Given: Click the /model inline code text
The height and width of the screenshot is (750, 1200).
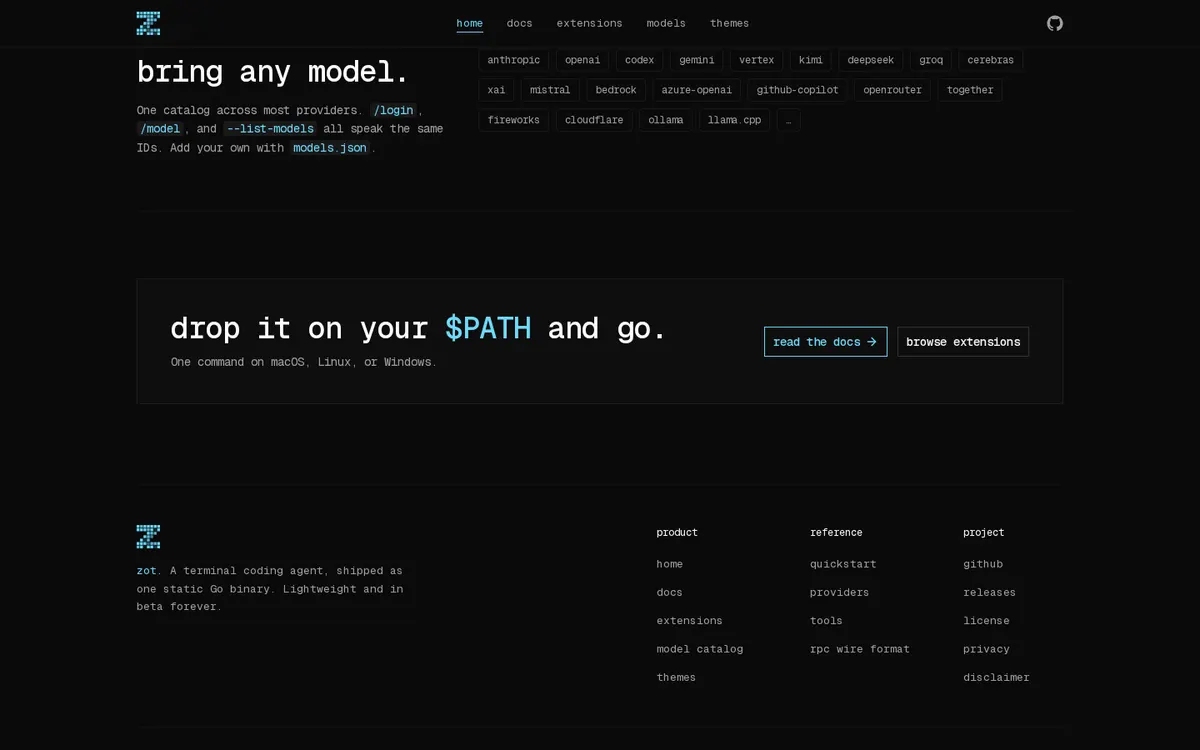Looking at the screenshot, I should click(x=160, y=129).
